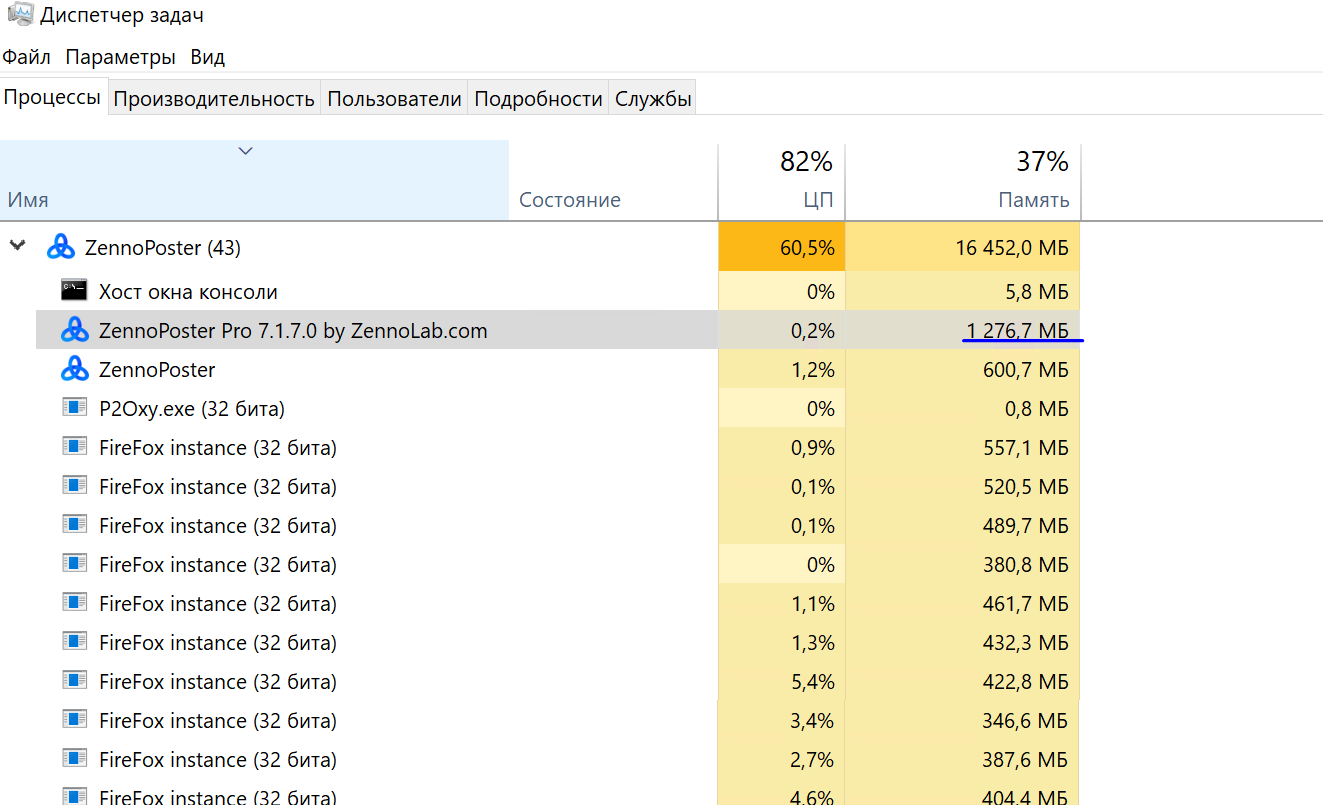
Task: Click icon of FireFox instance using 489,7 МБ
Action: pyautogui.click(x=74, y=525)
